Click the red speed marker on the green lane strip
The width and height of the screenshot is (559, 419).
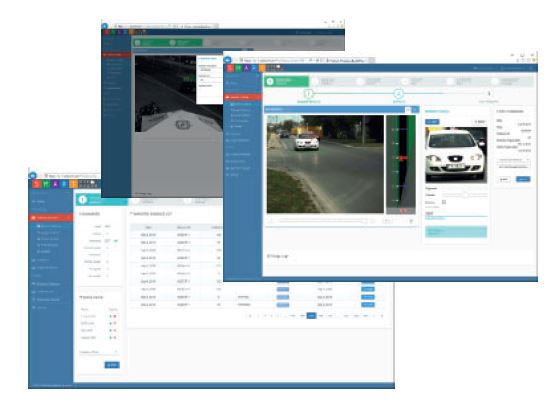click(x=403, y=158)
